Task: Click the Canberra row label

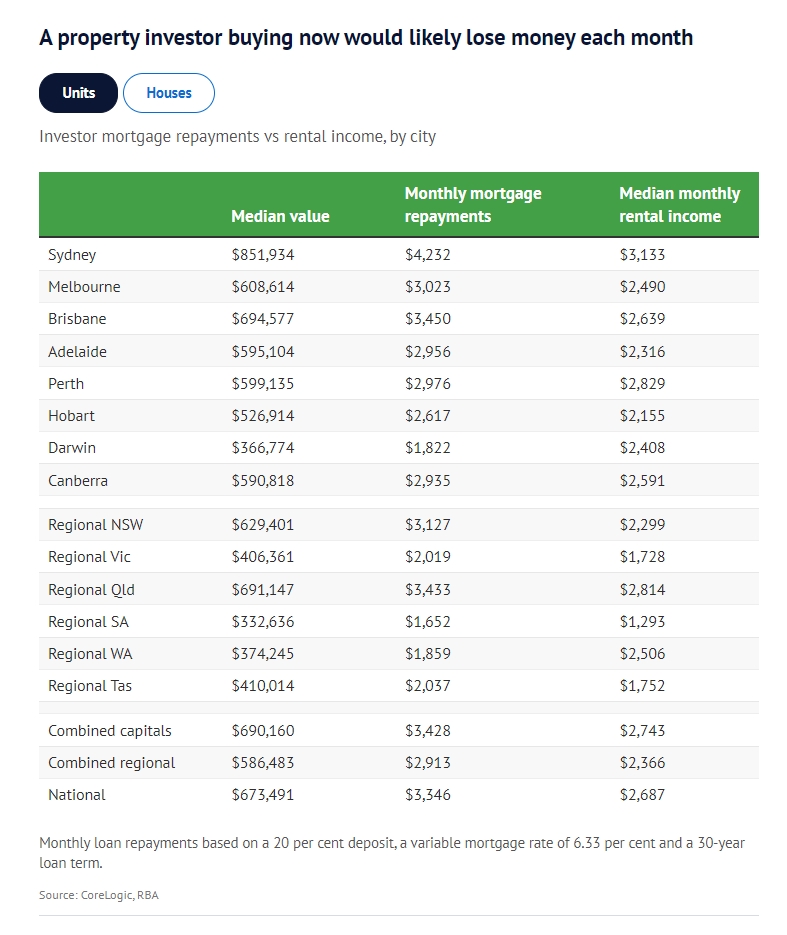Action: point(78,481)
